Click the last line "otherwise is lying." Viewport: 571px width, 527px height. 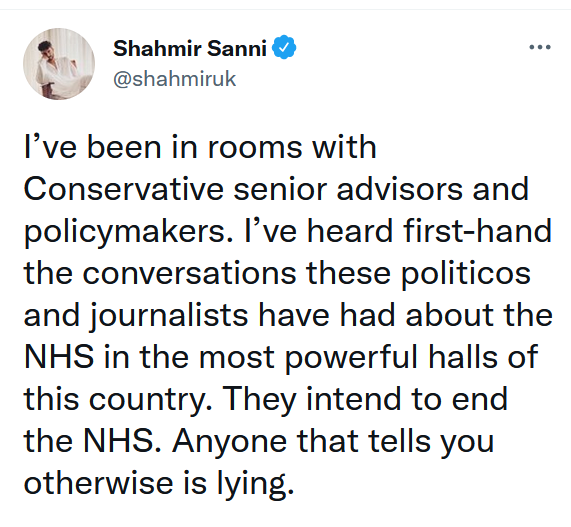click(x=159, y=484)
